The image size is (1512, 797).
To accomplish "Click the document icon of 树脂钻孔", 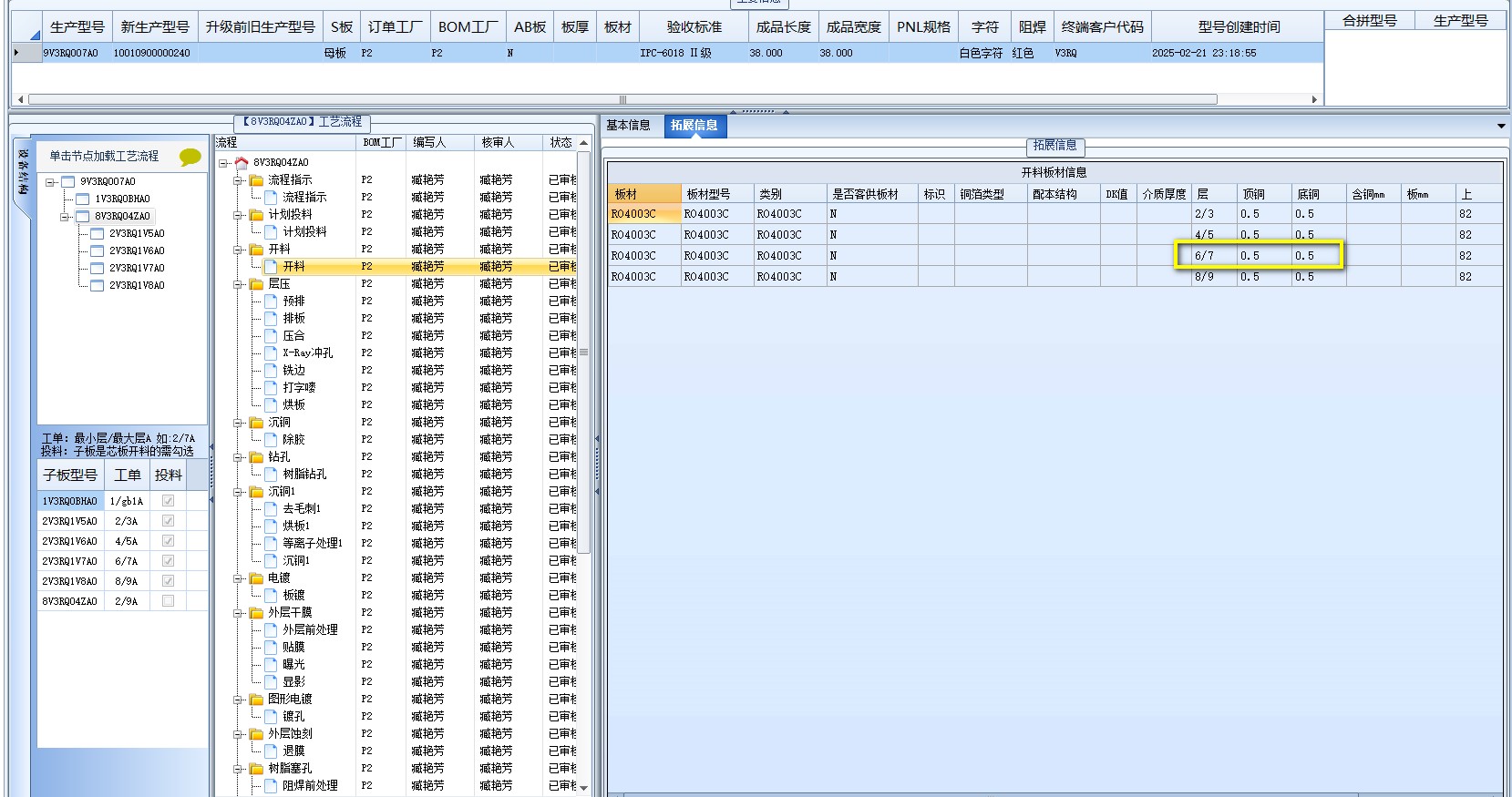I will tap(271, 474).
